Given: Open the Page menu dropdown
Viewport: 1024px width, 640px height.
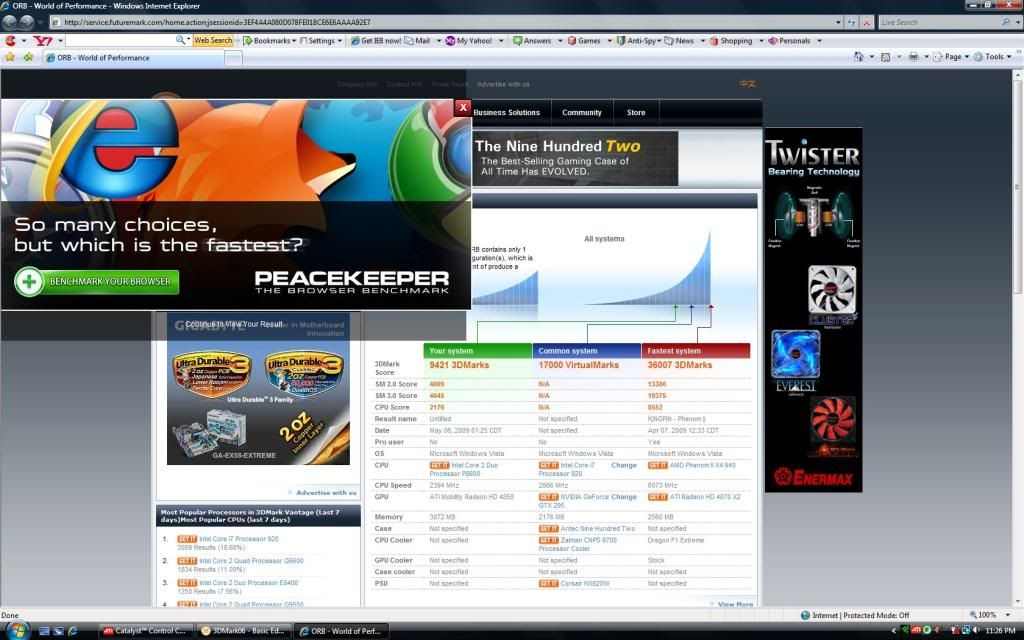Looking at the screenshot, I should [951, 57].
